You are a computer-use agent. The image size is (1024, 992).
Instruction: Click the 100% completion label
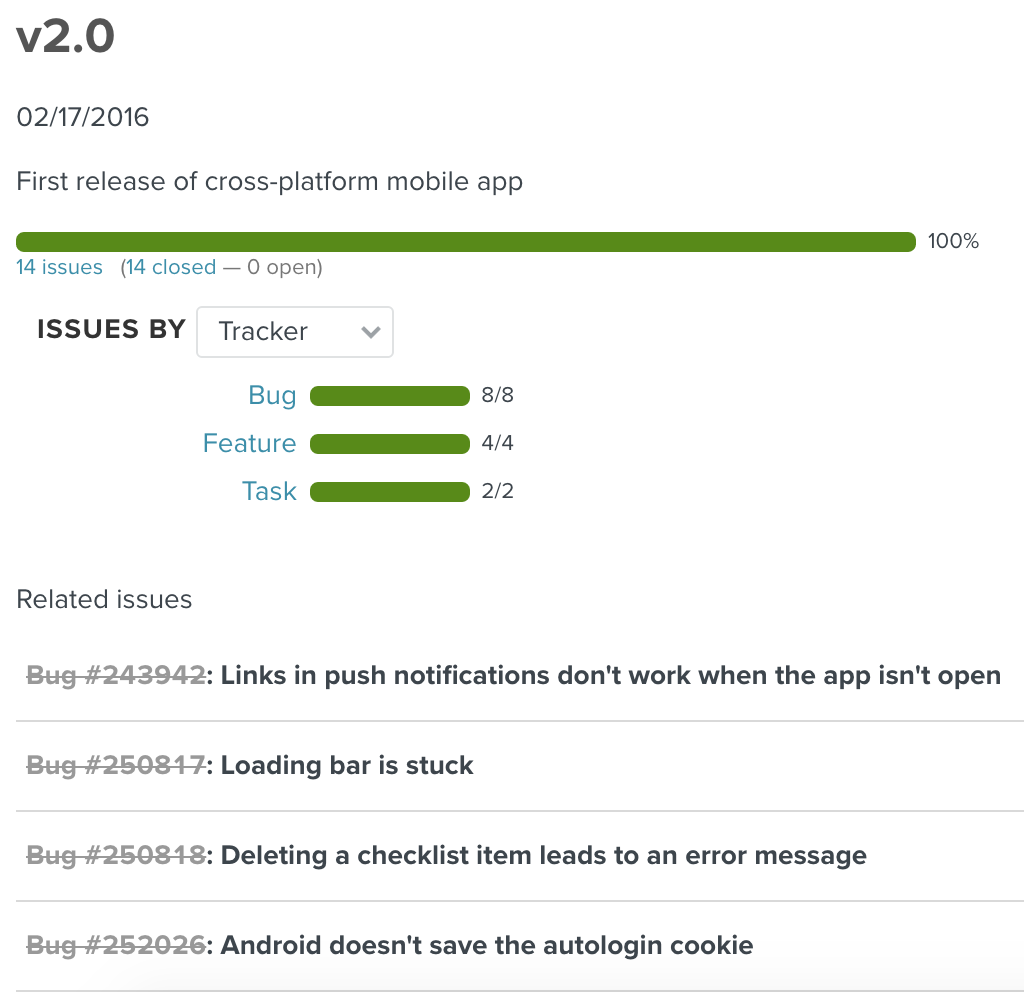click(x=953, y=241)
